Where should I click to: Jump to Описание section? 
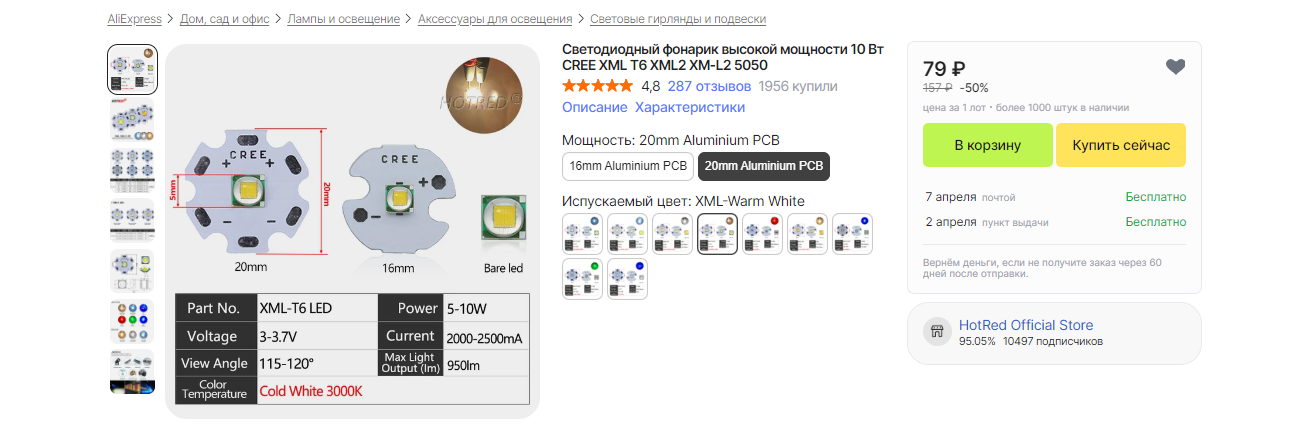point(594,107)
